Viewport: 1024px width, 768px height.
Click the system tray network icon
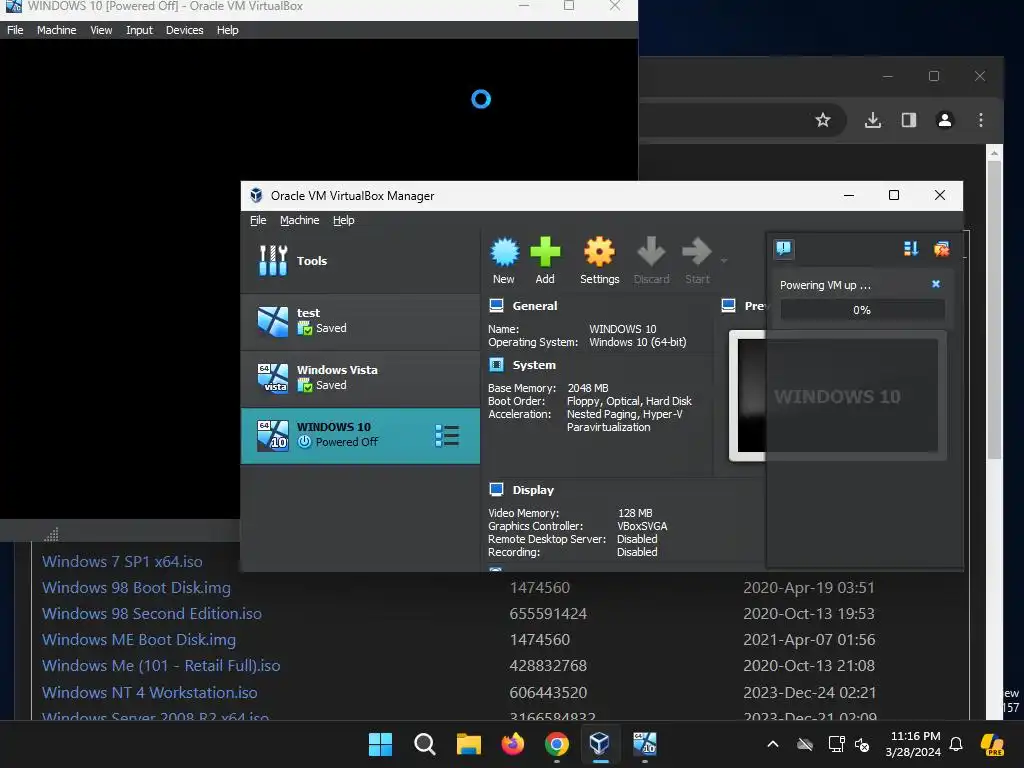(x=836, y=744)
